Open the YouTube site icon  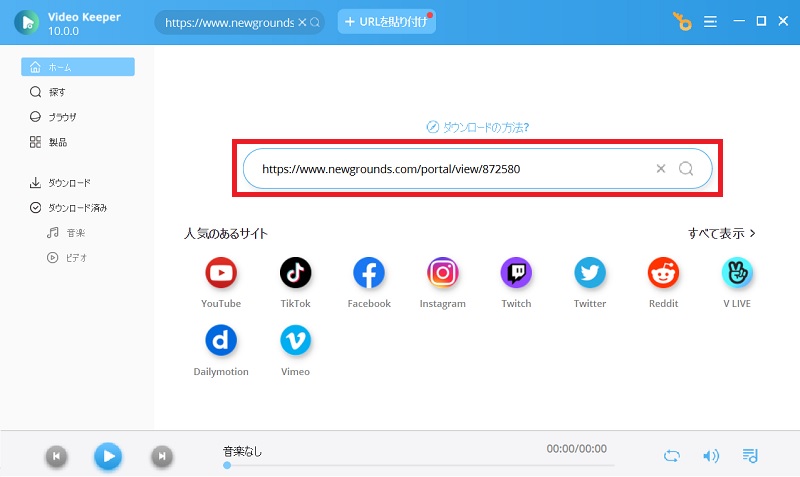point(221,273)
